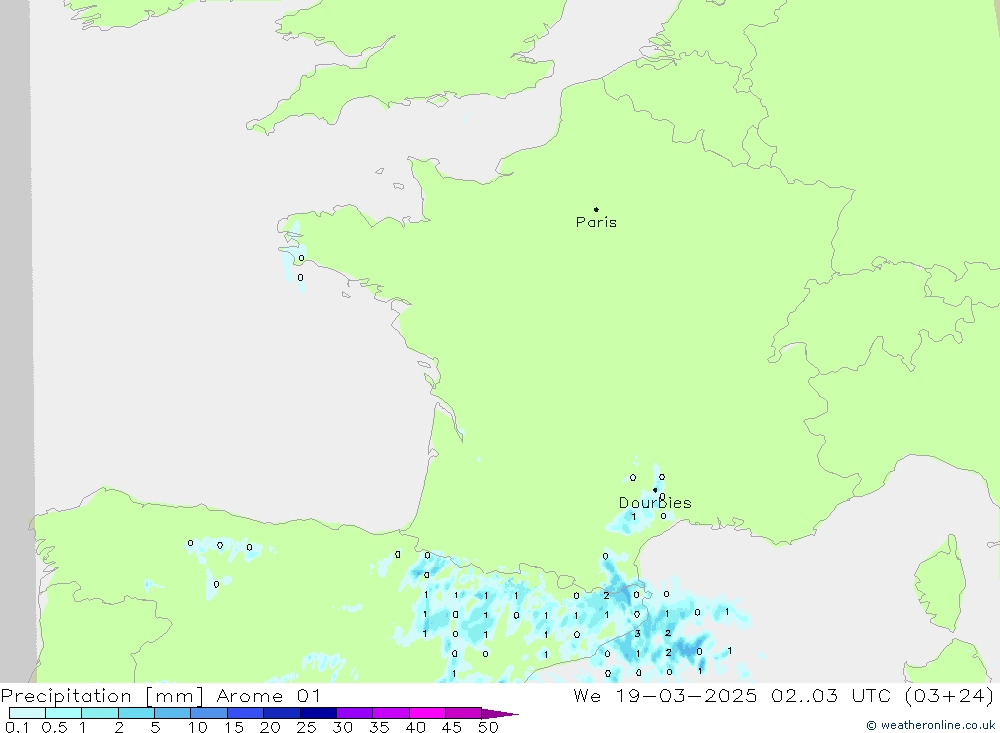Click the 'Precipitation [mm]' title text
Viewport: 1000px width, 733px height.
tap(102, 696)
